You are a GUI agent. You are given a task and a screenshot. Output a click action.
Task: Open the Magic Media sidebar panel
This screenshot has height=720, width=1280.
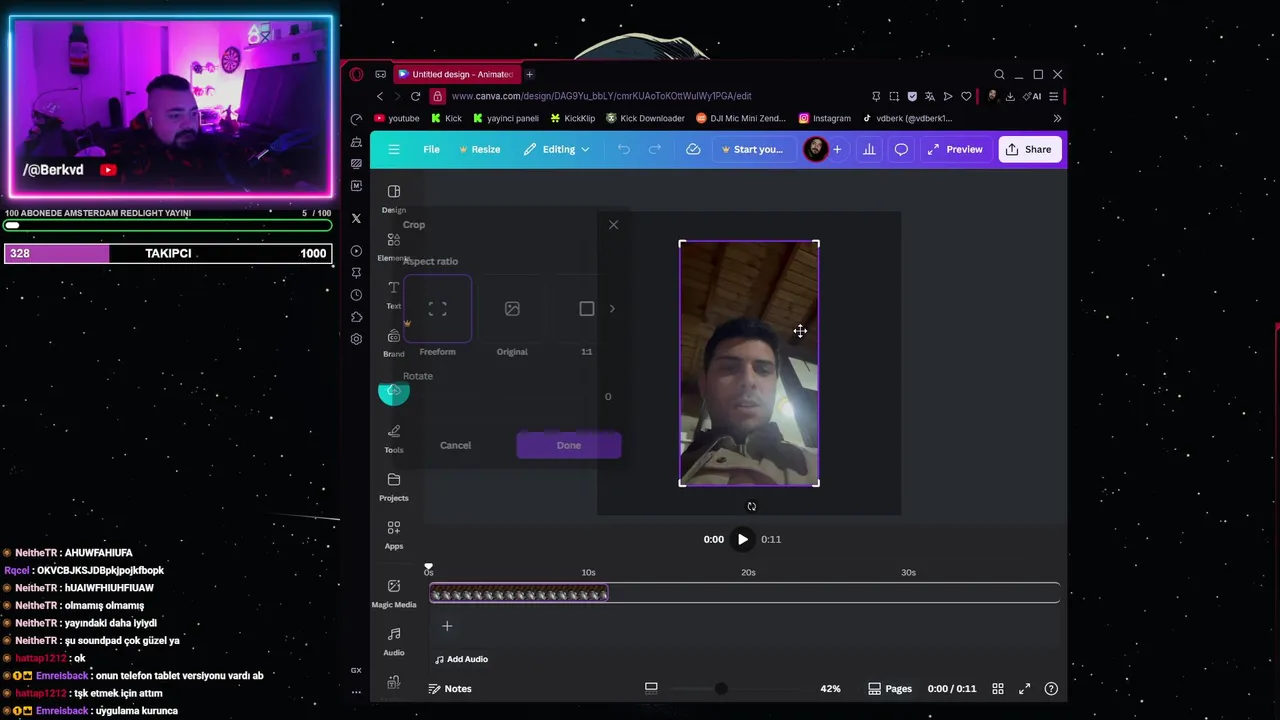(394, 592)
